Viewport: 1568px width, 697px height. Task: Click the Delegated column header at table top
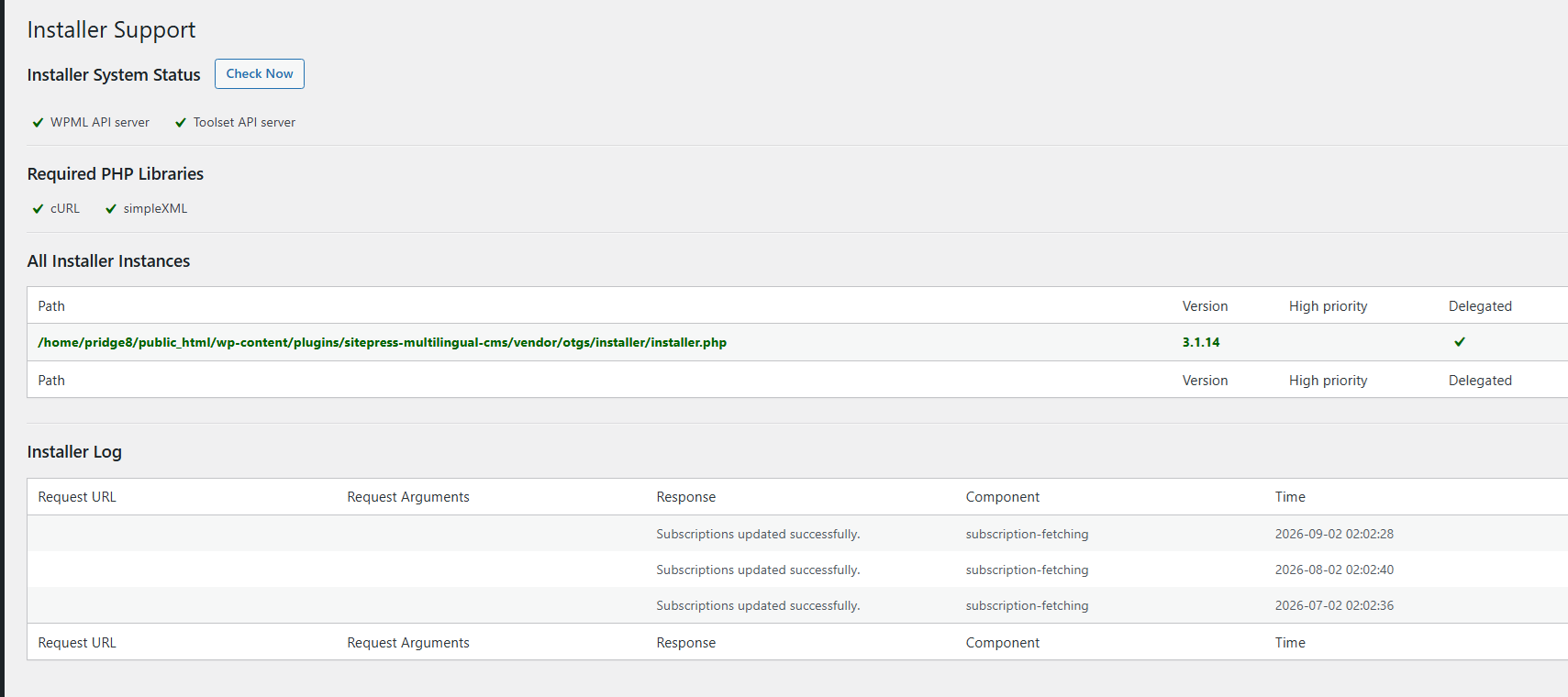pyautogui.click(x=1480, y=306)
